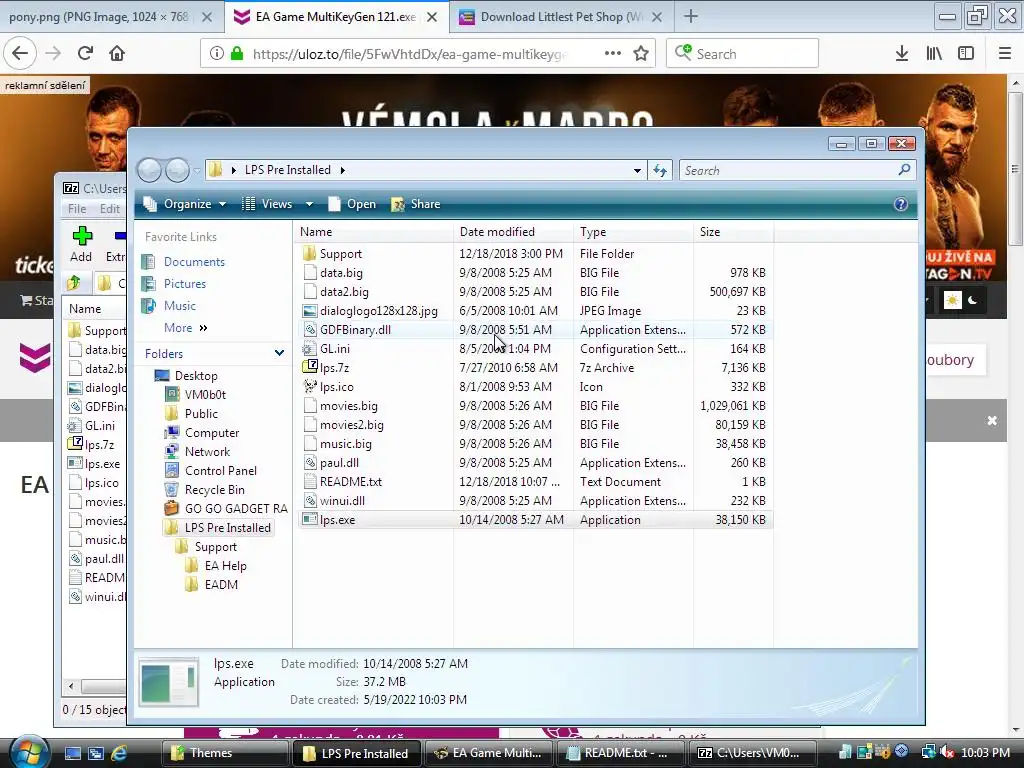The height and width of the screenshot is (768, 1024).
Task: Switch to README.txt taskbar window
Action: (620, 753)
